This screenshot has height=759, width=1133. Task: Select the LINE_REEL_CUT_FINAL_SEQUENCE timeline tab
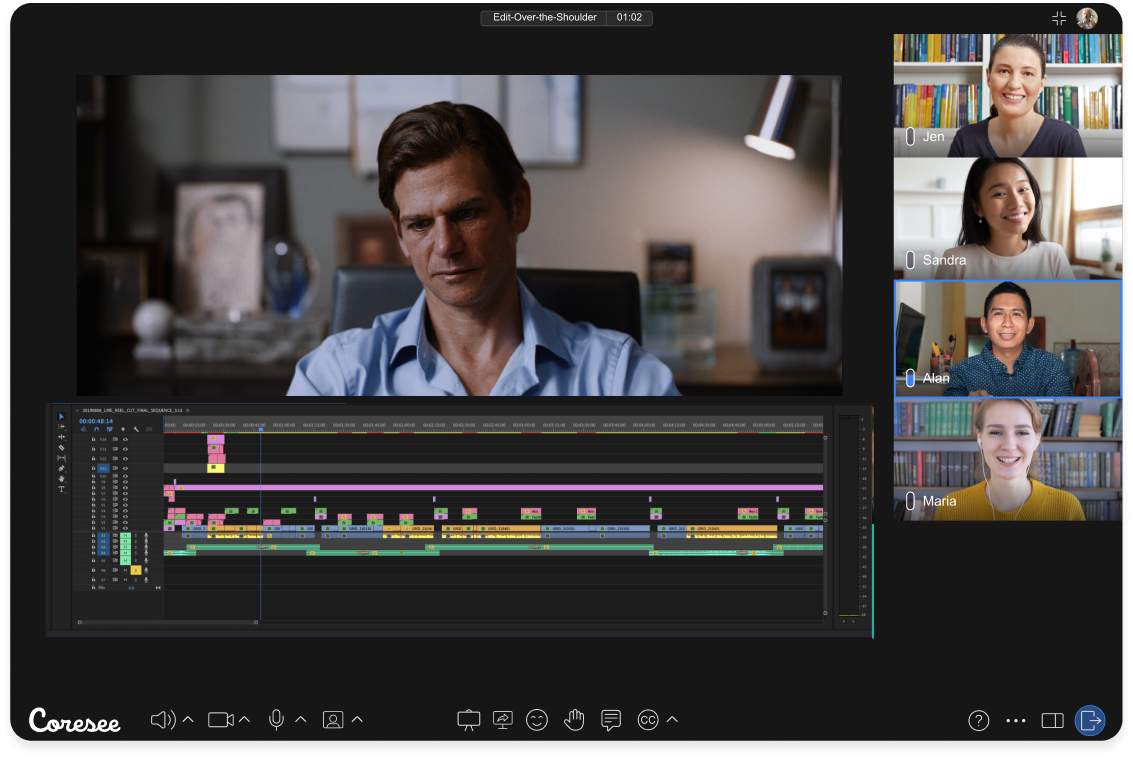pyautogui.click(x=132, y=411)
